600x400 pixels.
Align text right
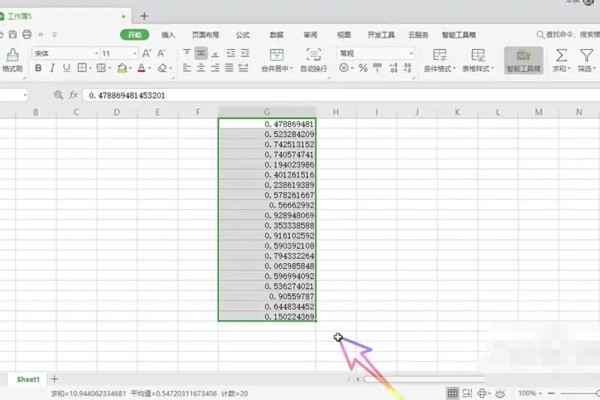pos(215,68)
